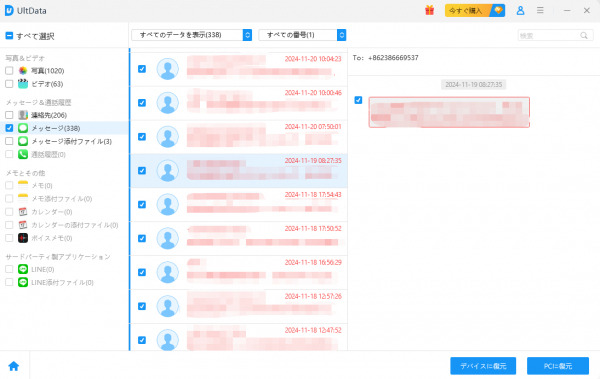Click the Messages green bubble icon

[23, 128]
